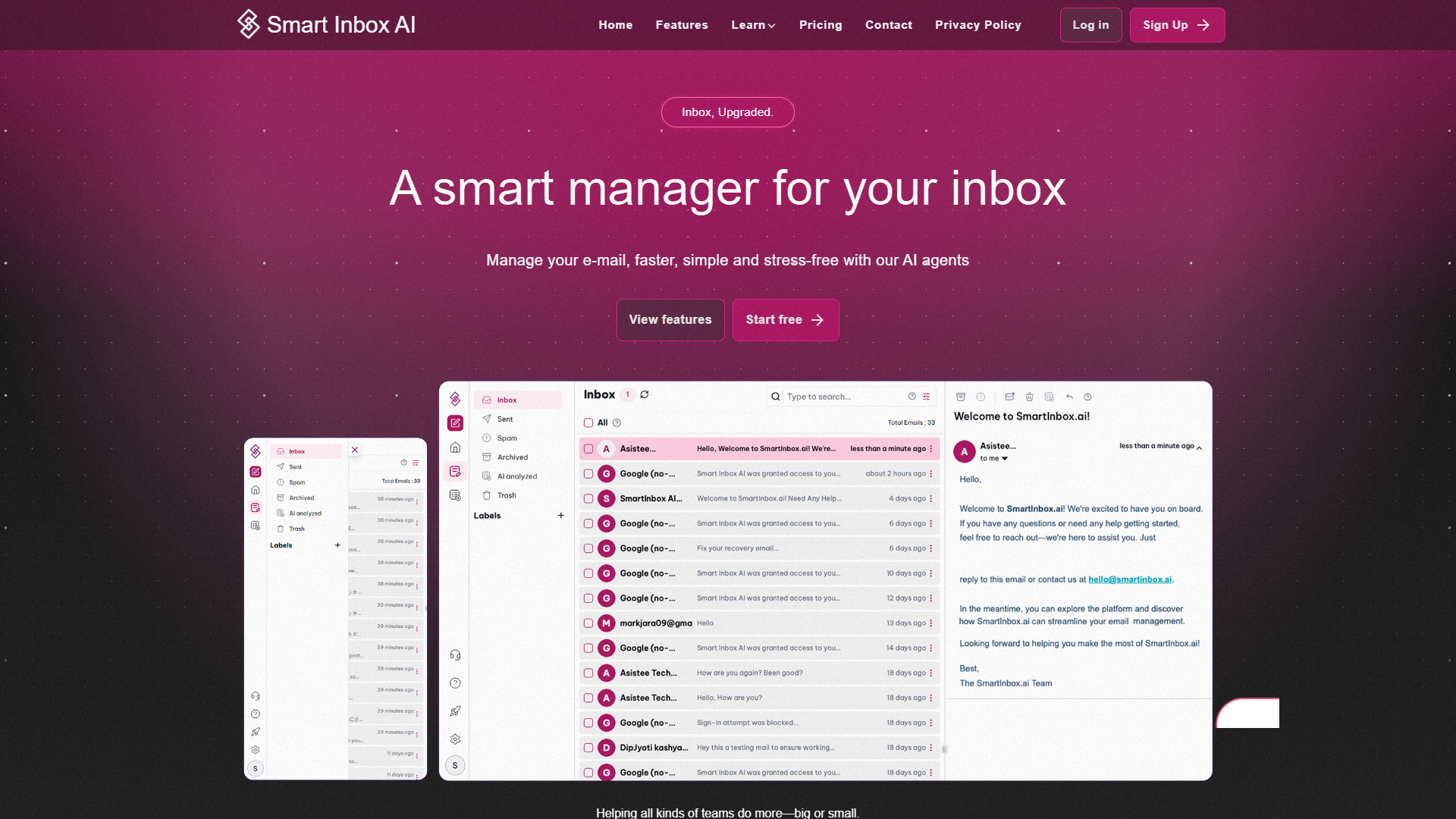Click the compose icon in desktop preview sidebar

[455, 423]
